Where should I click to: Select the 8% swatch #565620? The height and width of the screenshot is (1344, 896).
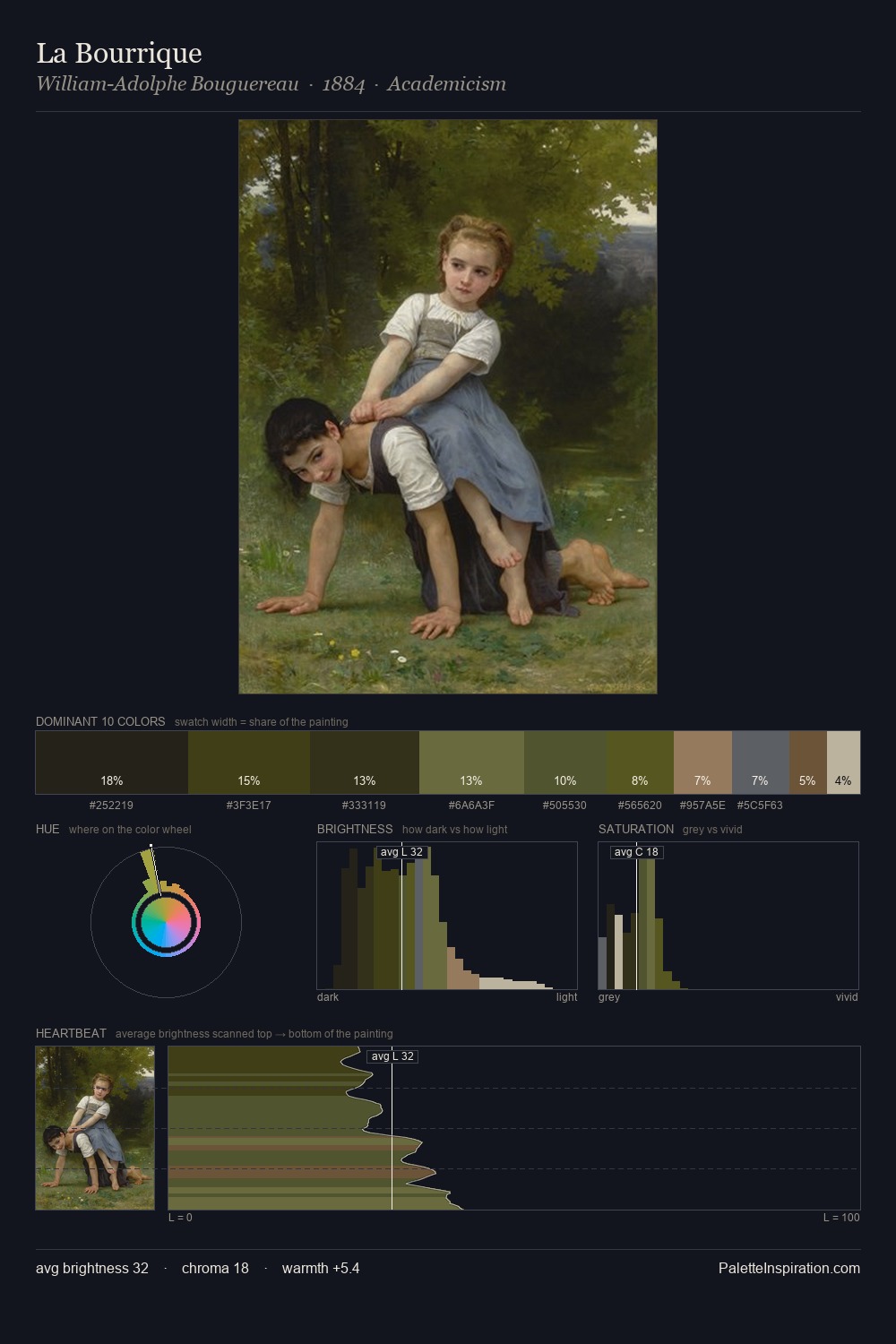(640, 762)
